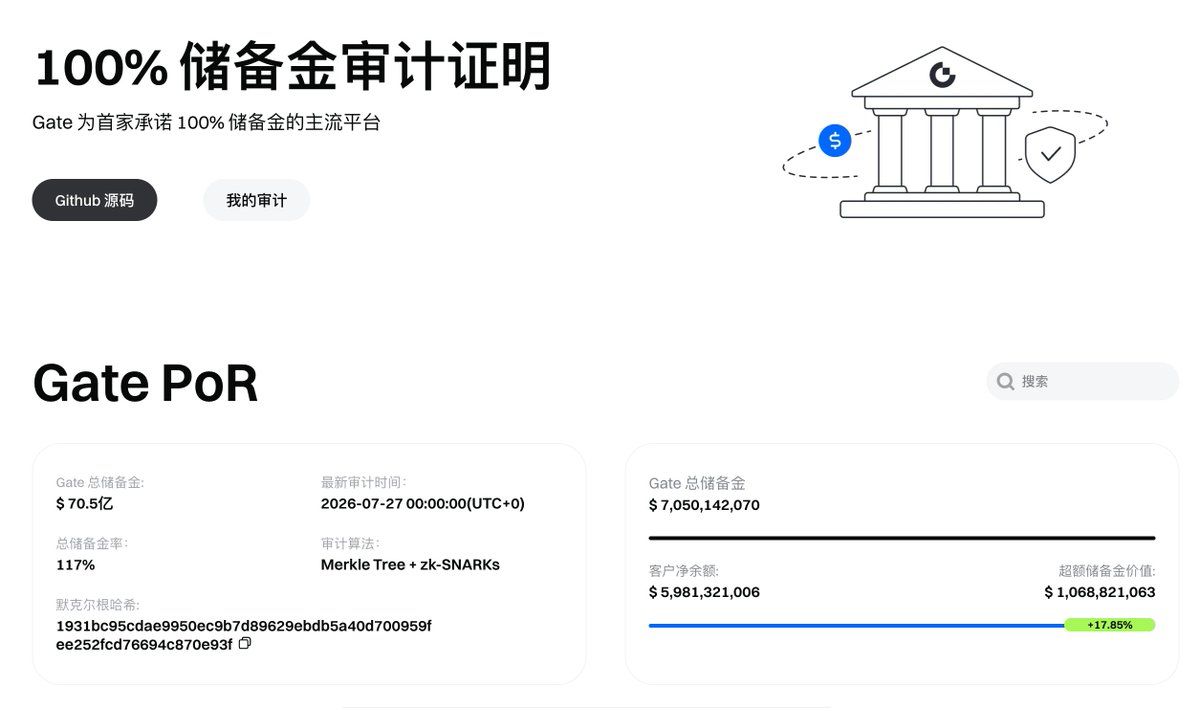
Task: Select audit time 2026-07-27 00:00:00(UTC+0)
Action: (x=422, y=503)
